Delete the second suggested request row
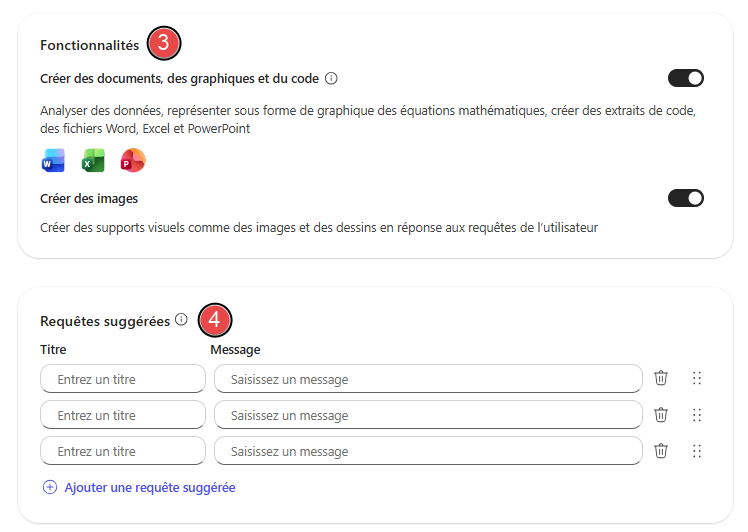The width and height of the screenshot is (748, 532). click(661, 414)
